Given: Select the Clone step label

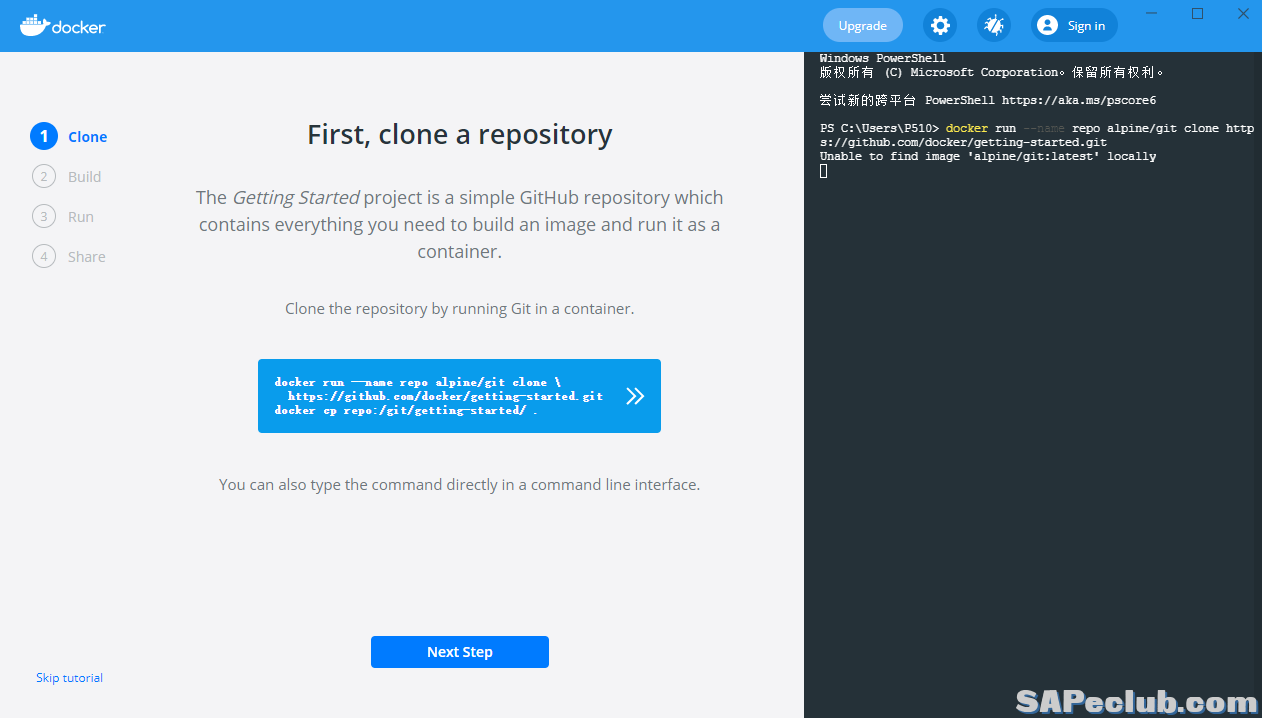Looking at the screenshot, I should pyautogui.click(x=88, y=137).
